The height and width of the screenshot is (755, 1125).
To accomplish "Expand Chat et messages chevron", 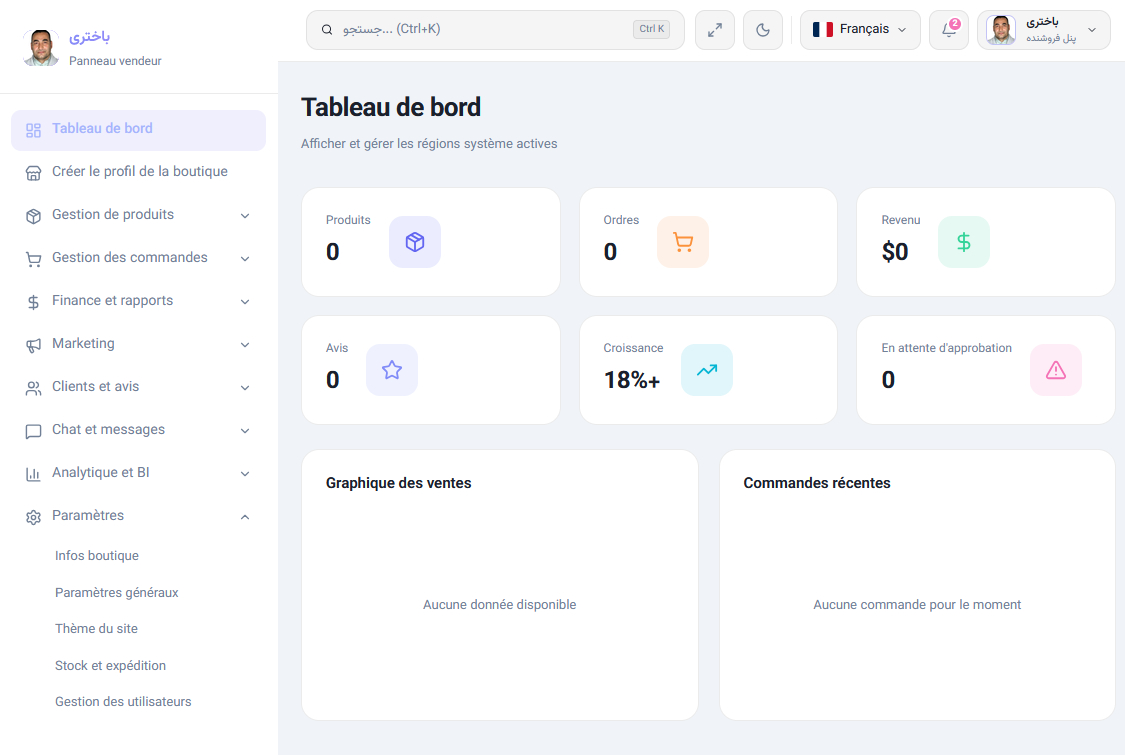I will pyautogui.click(x=245, y=431).
